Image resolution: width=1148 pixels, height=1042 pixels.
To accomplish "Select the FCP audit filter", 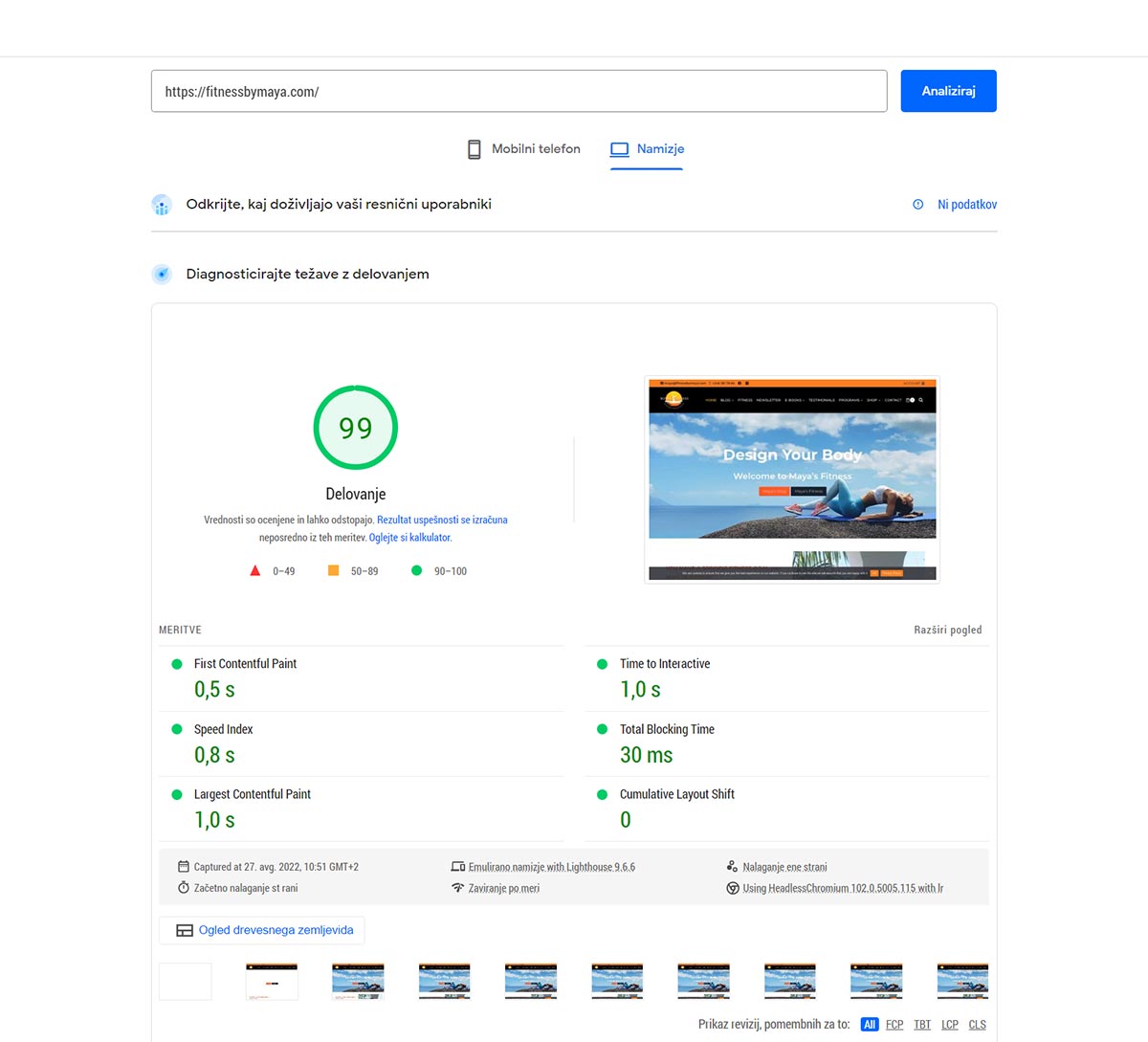I will click(x=894, y=1025).
